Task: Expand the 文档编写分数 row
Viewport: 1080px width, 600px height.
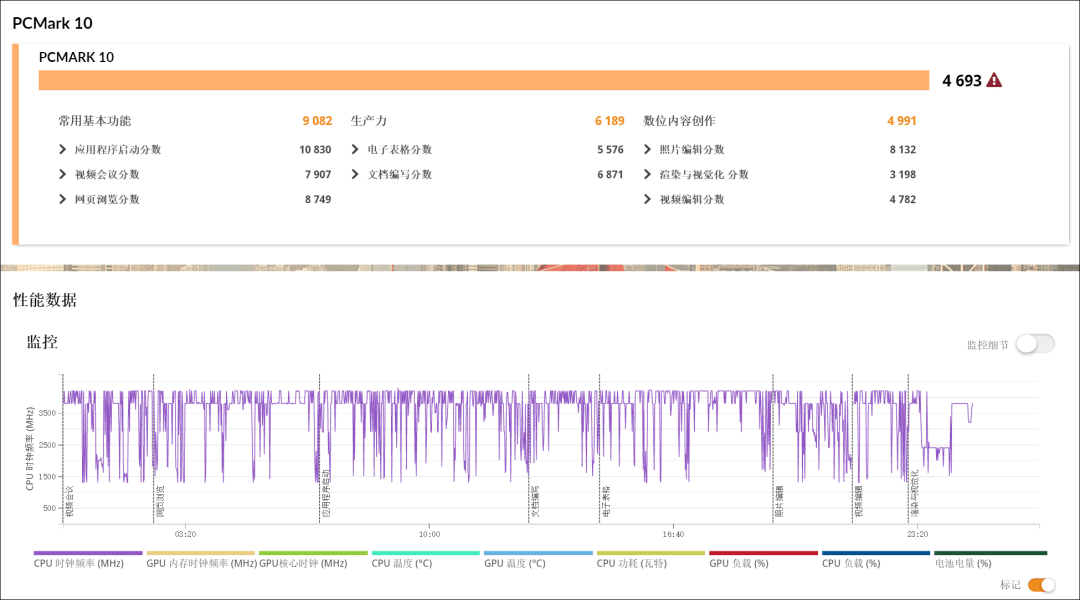Action: point(355,174)
